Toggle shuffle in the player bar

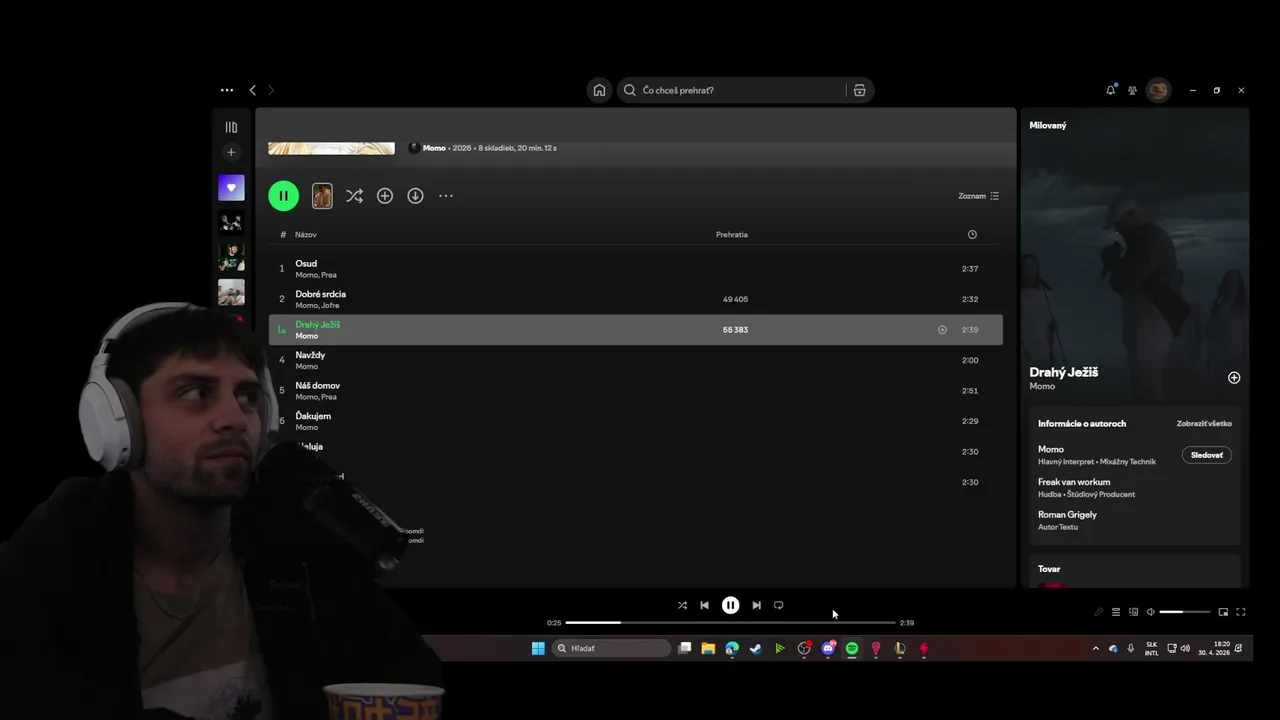pos(682,605)
